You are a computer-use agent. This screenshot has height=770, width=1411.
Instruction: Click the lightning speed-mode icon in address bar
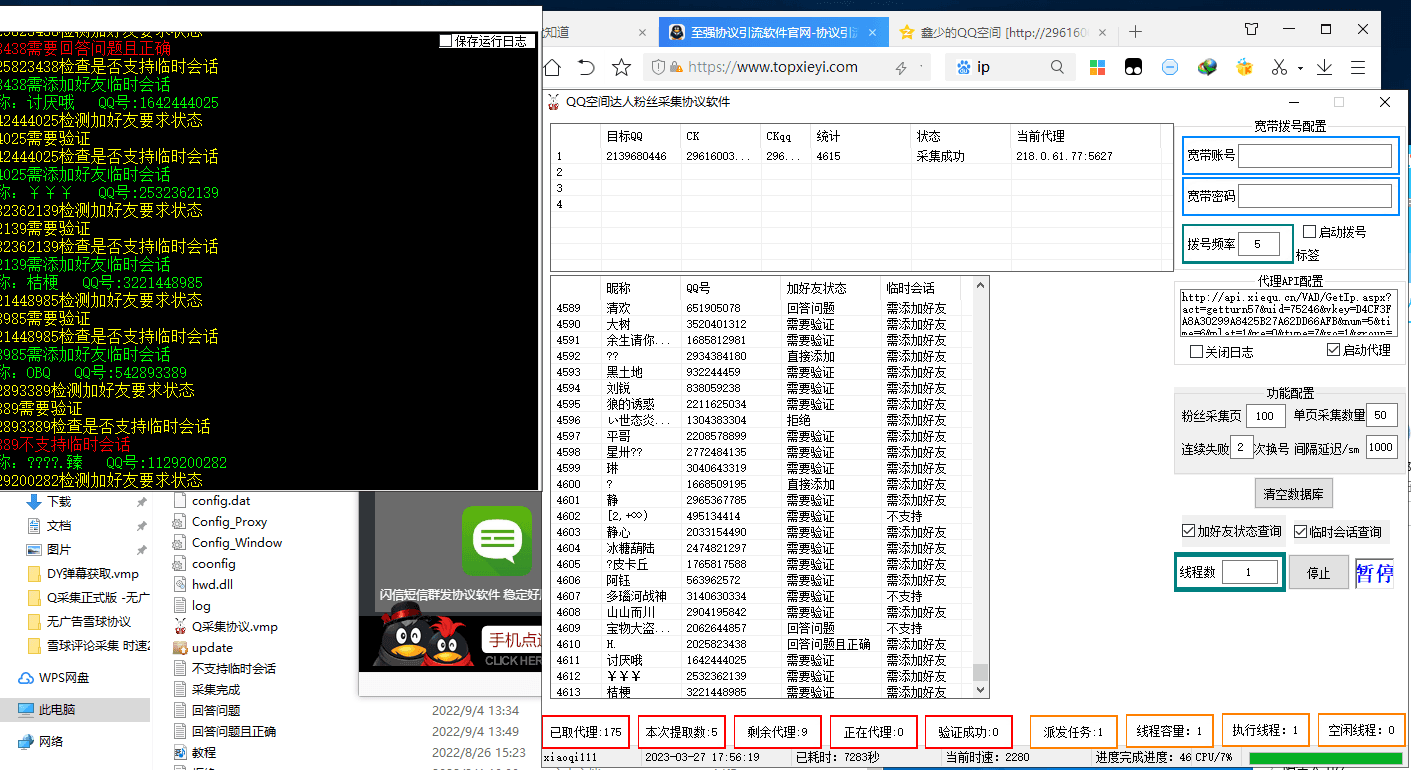point(901,68)
